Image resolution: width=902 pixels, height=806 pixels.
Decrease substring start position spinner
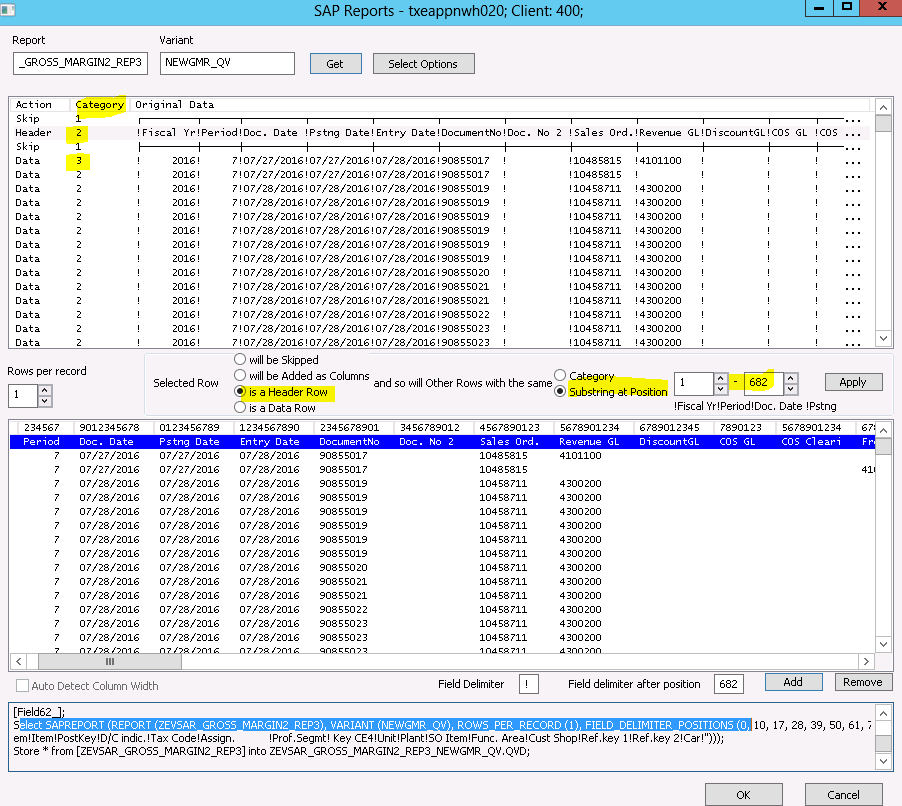pos(720,388)
